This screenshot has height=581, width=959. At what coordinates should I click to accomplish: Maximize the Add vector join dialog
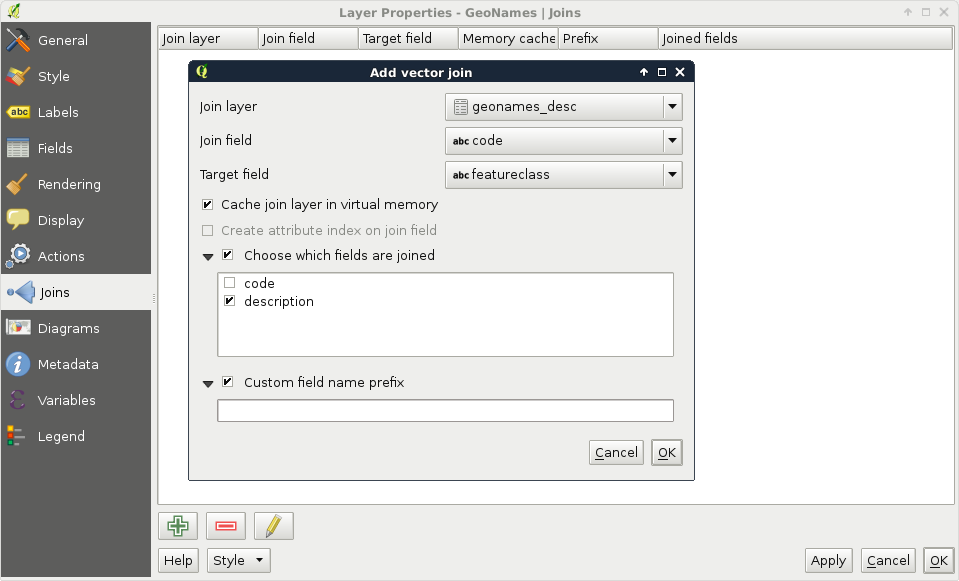click(662, 72)
